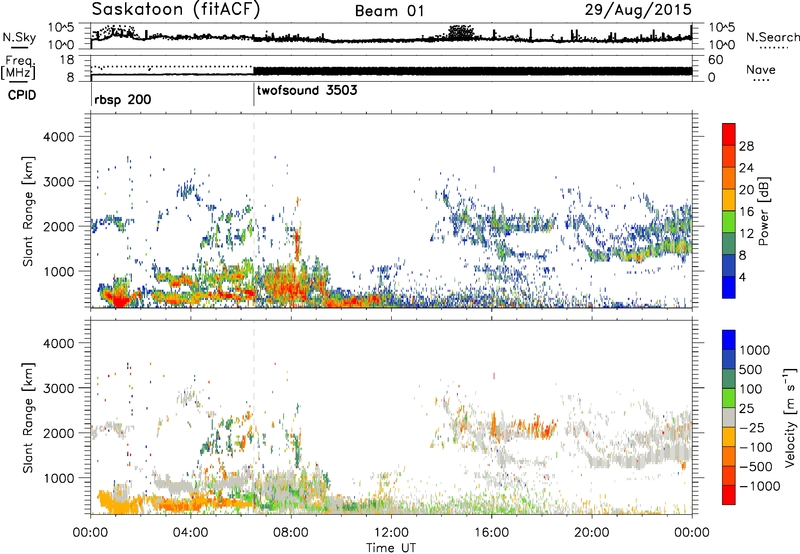Image resolution: width=800 pixels, height=554 pixels.
Task: Select the "24" Power colorbar tick
Action: (x=746, y=168)
